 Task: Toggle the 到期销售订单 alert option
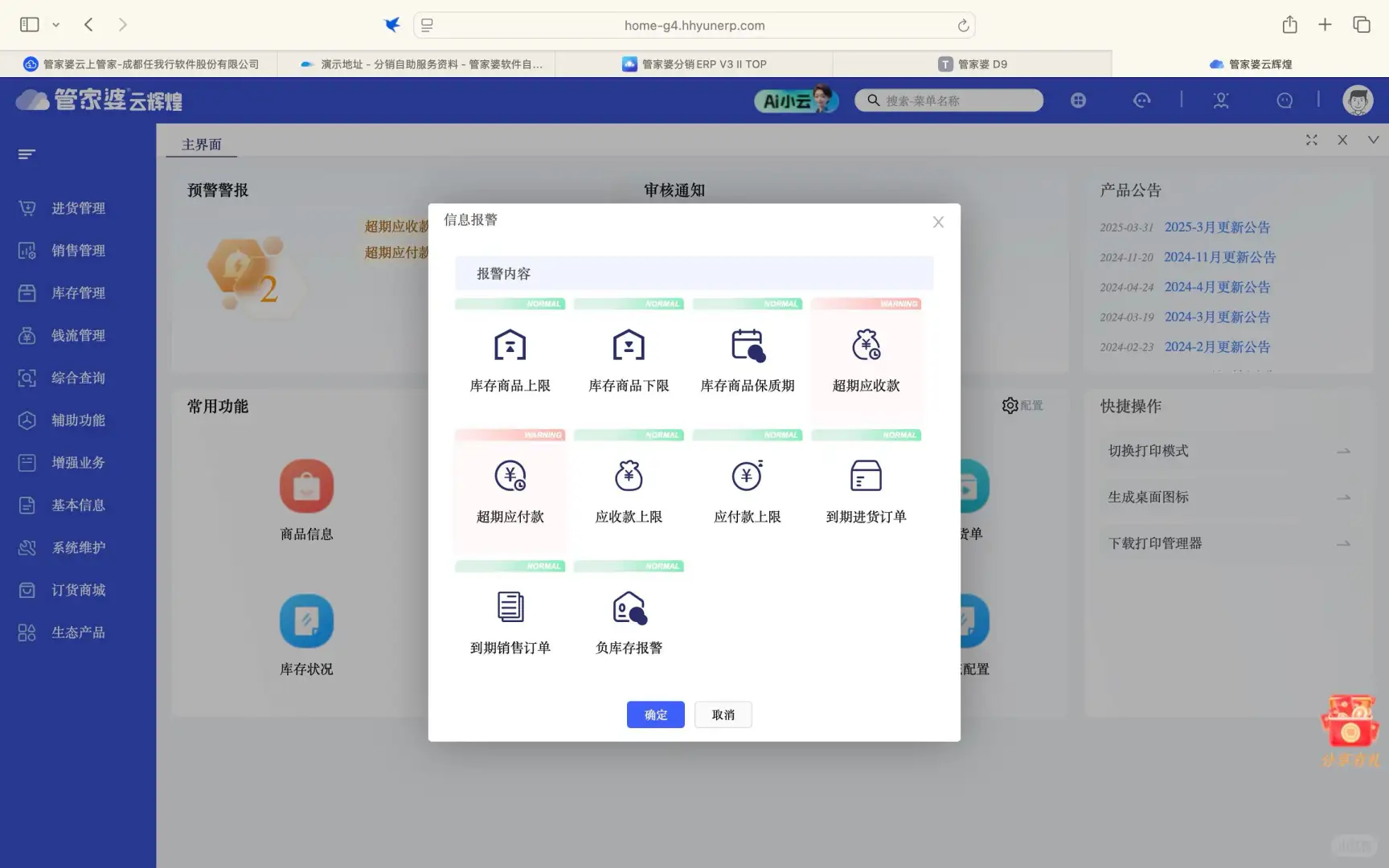pos(510,619)
